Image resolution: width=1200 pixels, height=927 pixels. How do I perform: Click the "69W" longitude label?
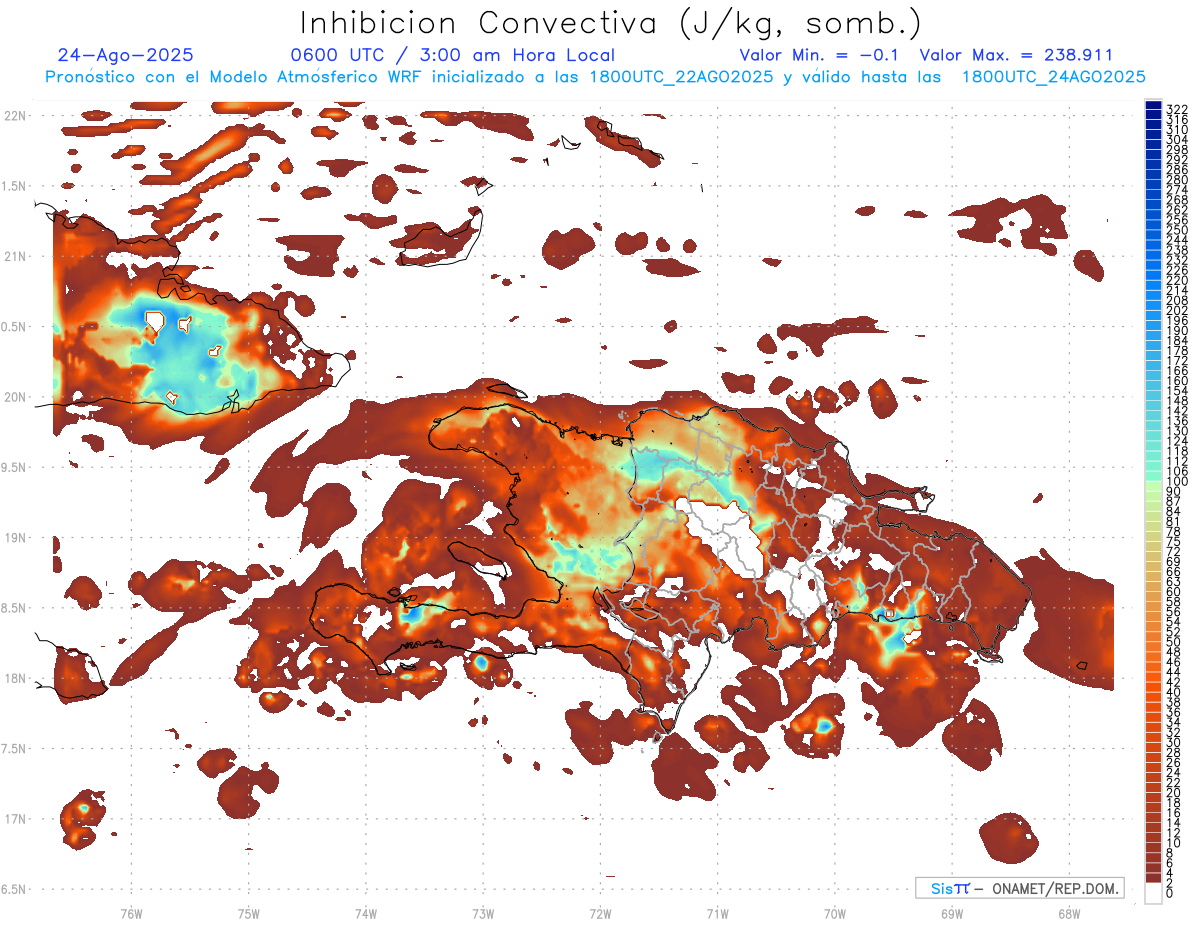click(x=952, y=913)
